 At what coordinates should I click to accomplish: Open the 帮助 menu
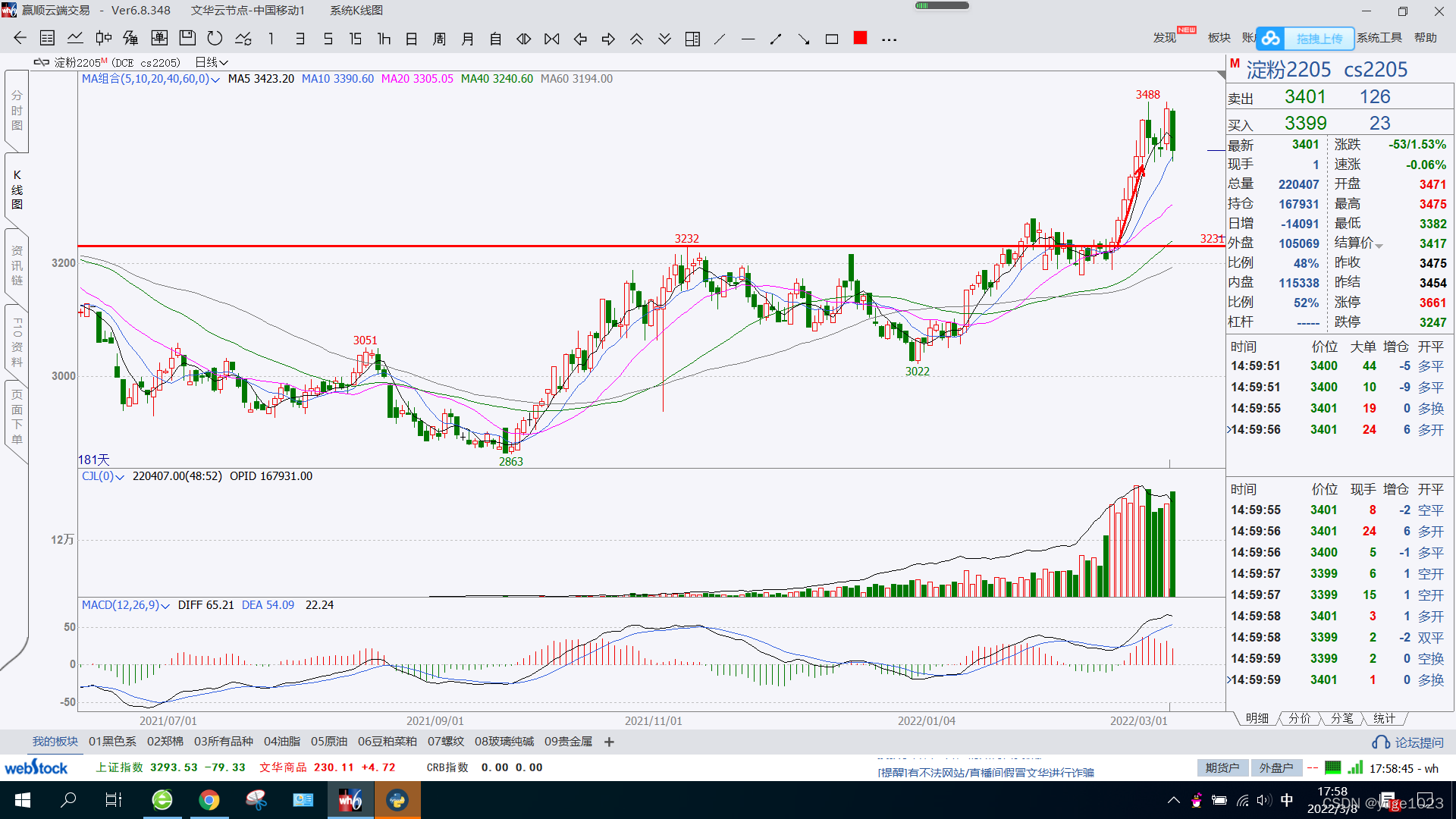pyautogui.click(x=1426, y=38)
